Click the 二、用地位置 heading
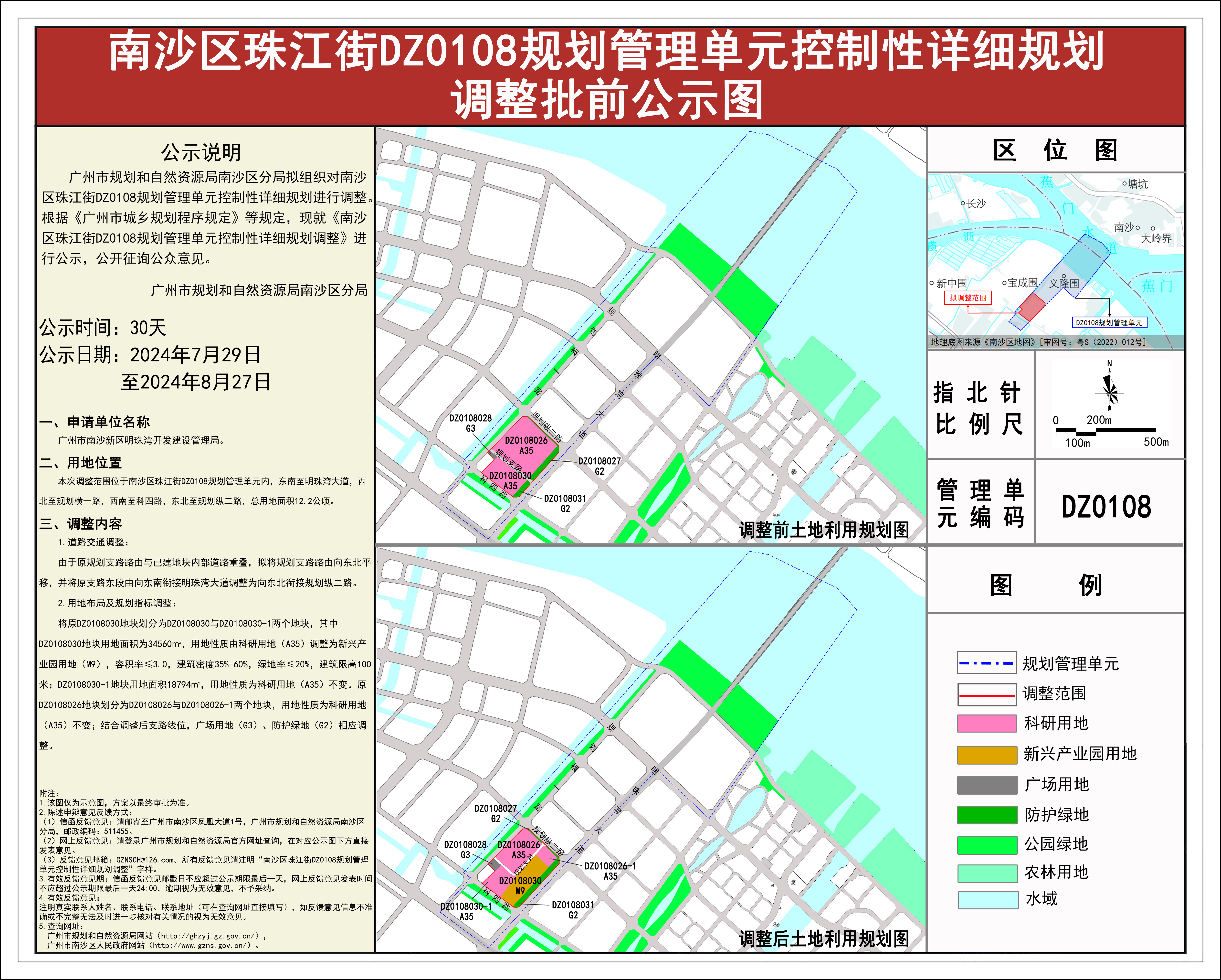The width and height of the screenshot is (1221, 980). click(80, 463)
